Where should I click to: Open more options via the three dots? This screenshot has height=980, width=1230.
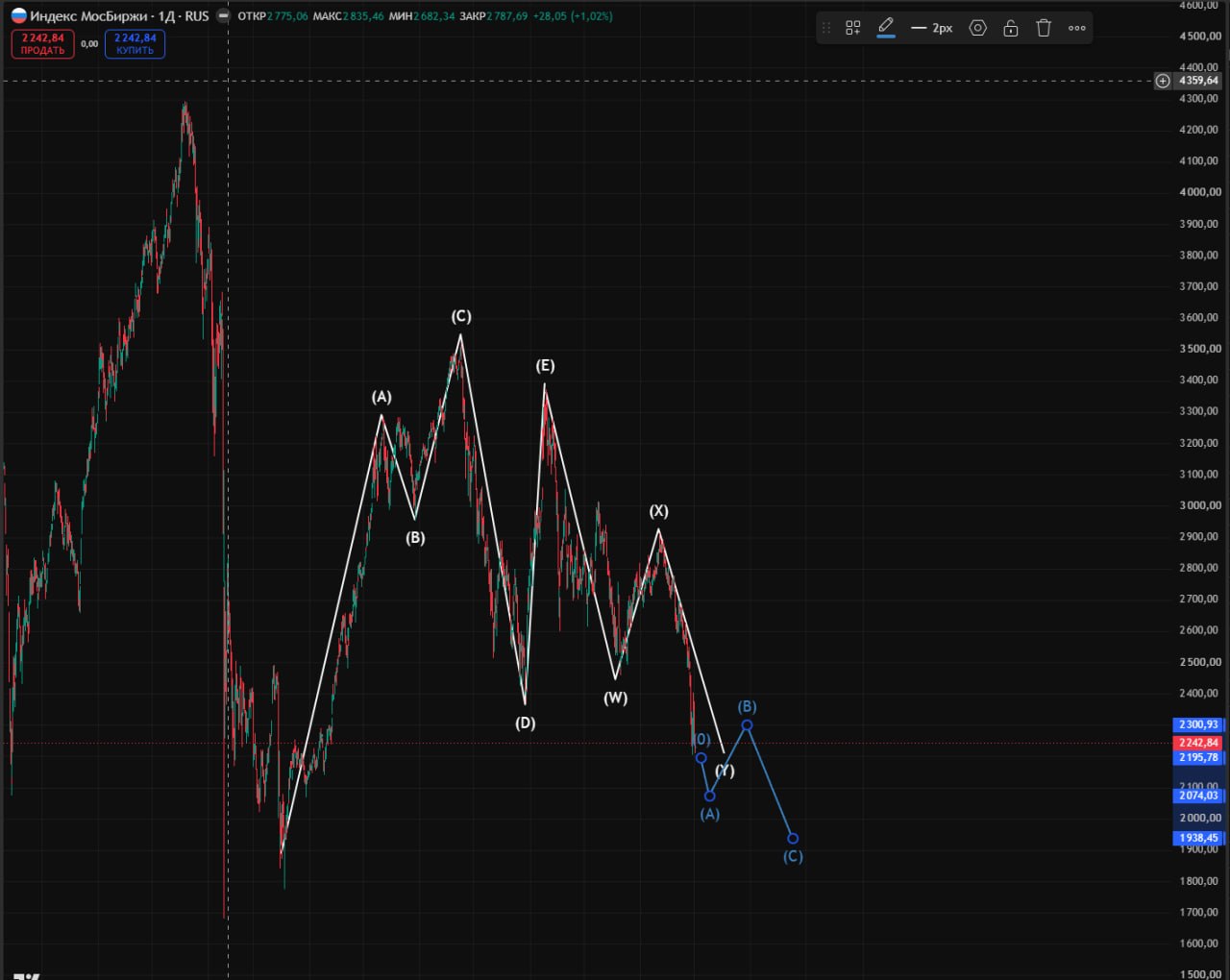pos(1077,28)
